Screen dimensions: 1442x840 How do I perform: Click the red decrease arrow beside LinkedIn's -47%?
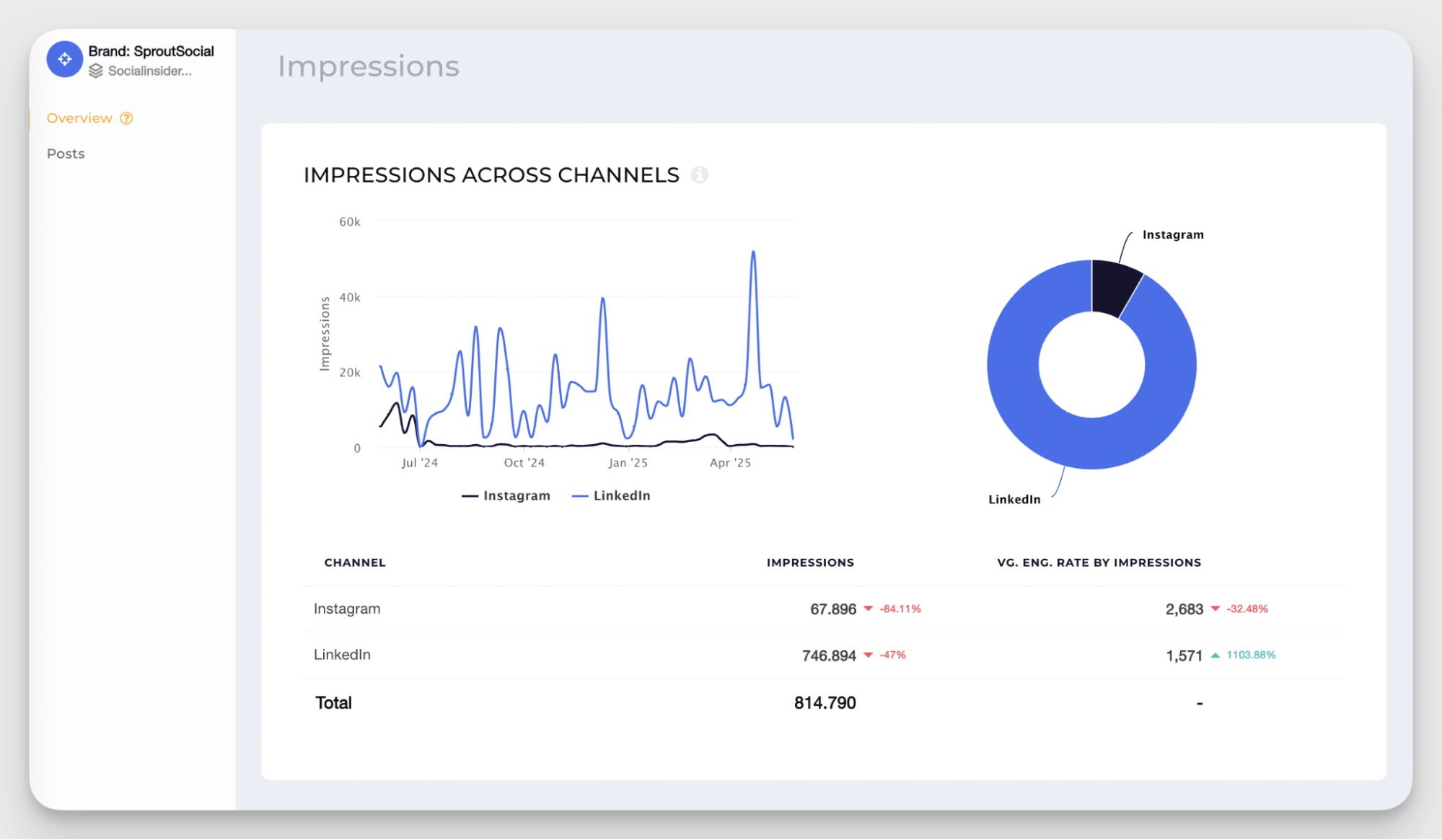[869, 655]
